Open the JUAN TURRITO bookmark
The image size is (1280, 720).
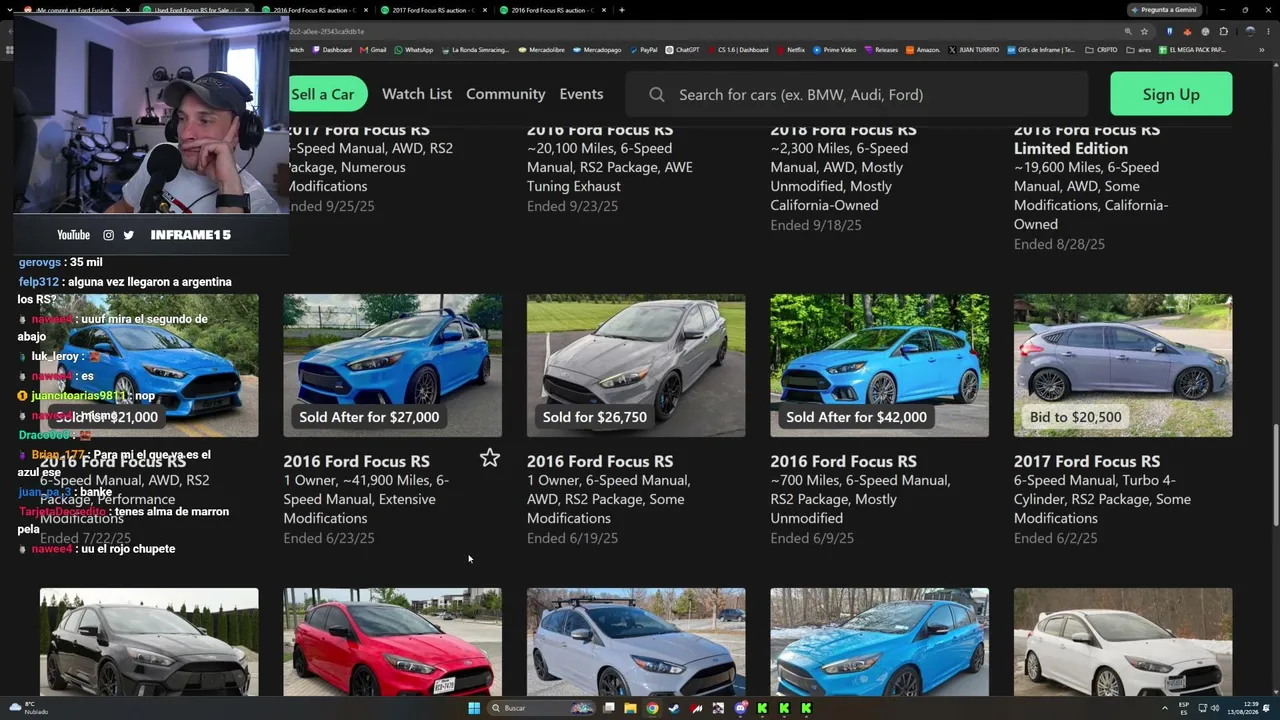tap(973, 50)
